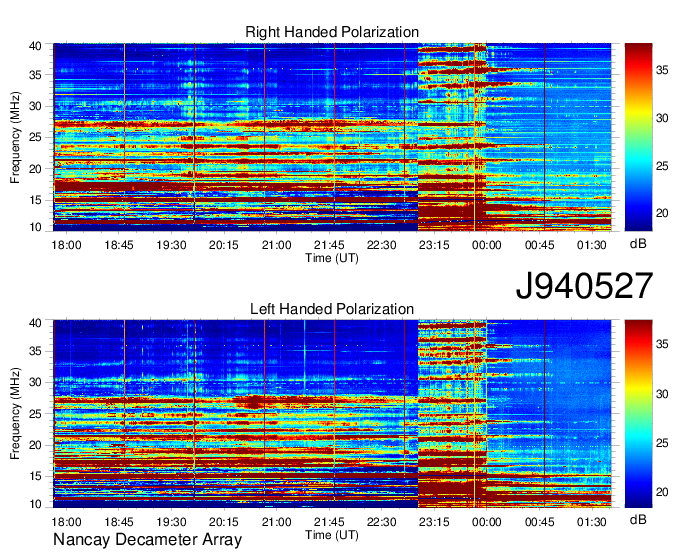This screenshot has height=552, width=680.
Task: Click the 10 MHz frequency tick of Right Handed plot
Action: coord(35,227)
